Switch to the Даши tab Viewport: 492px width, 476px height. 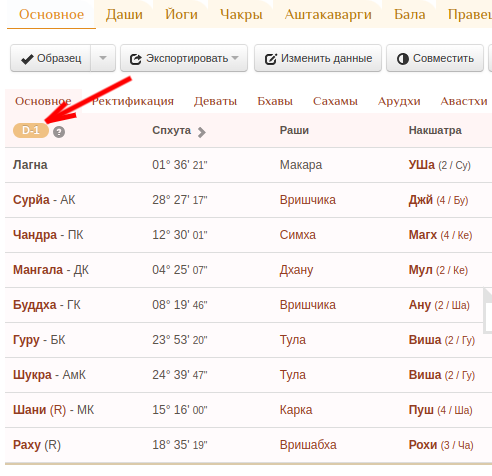pos(124,14)
